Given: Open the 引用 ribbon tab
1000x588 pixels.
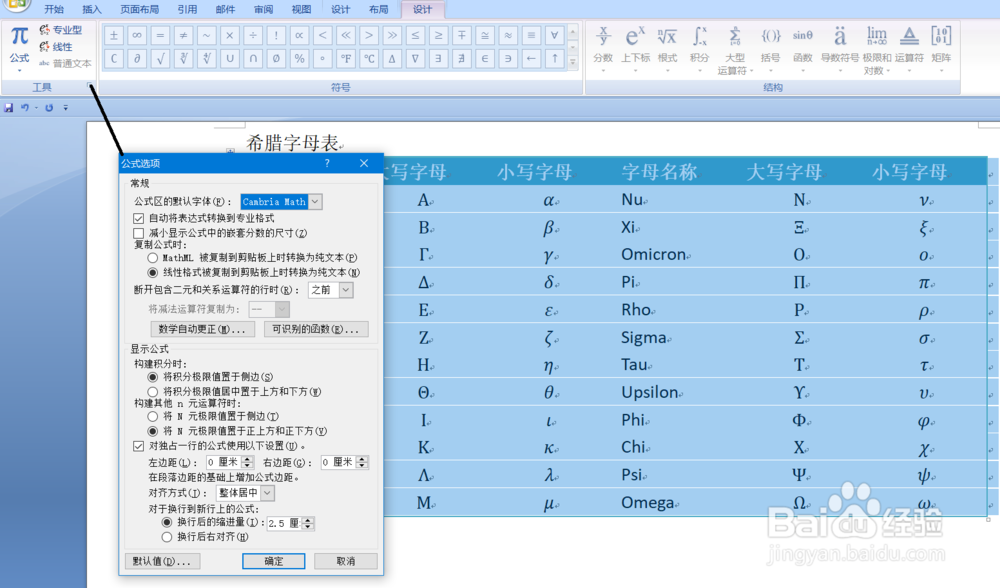Looking at the screenshot, I should pyautogui.click(x=188, y=9).
